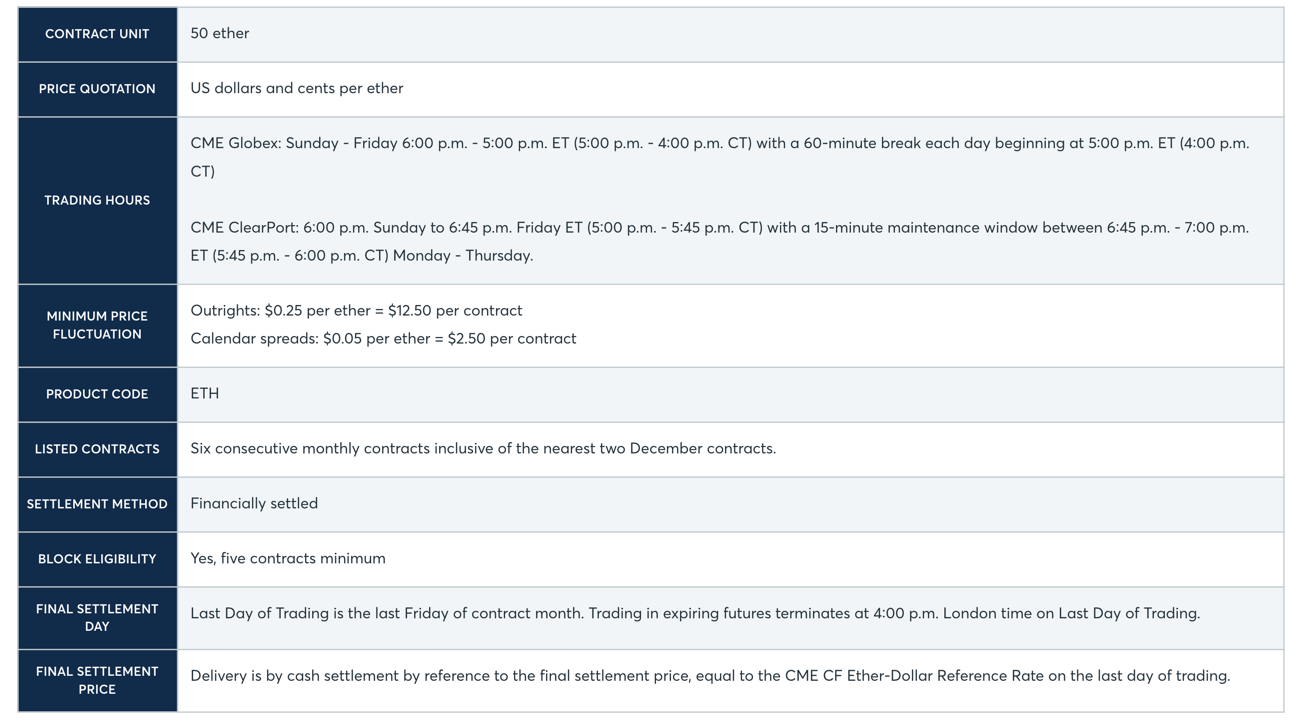
Task: Click the CME ClearPort trading hours paragraph
Action: pos(720,241)
